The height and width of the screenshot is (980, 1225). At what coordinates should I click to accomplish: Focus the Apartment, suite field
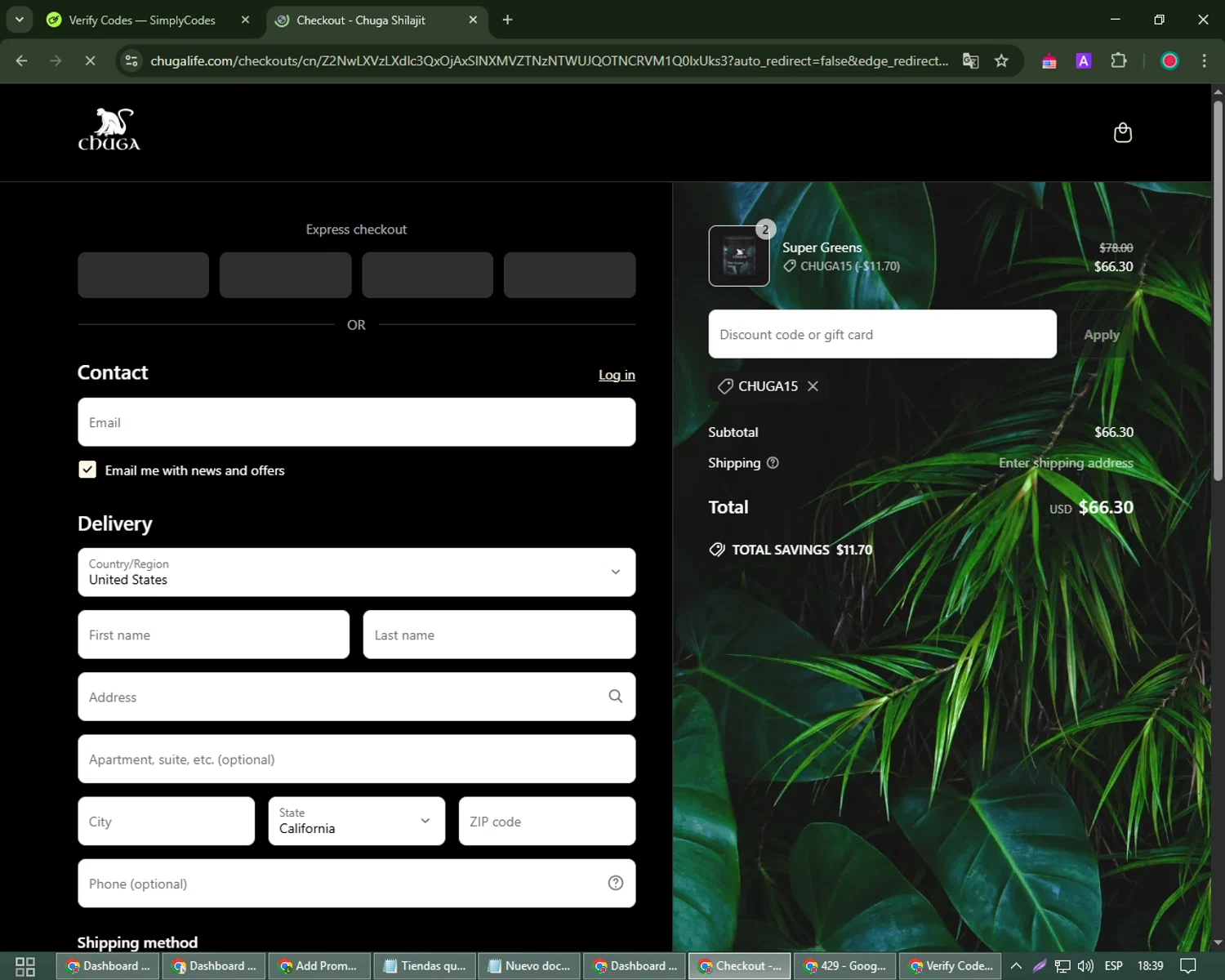(356, 759)
